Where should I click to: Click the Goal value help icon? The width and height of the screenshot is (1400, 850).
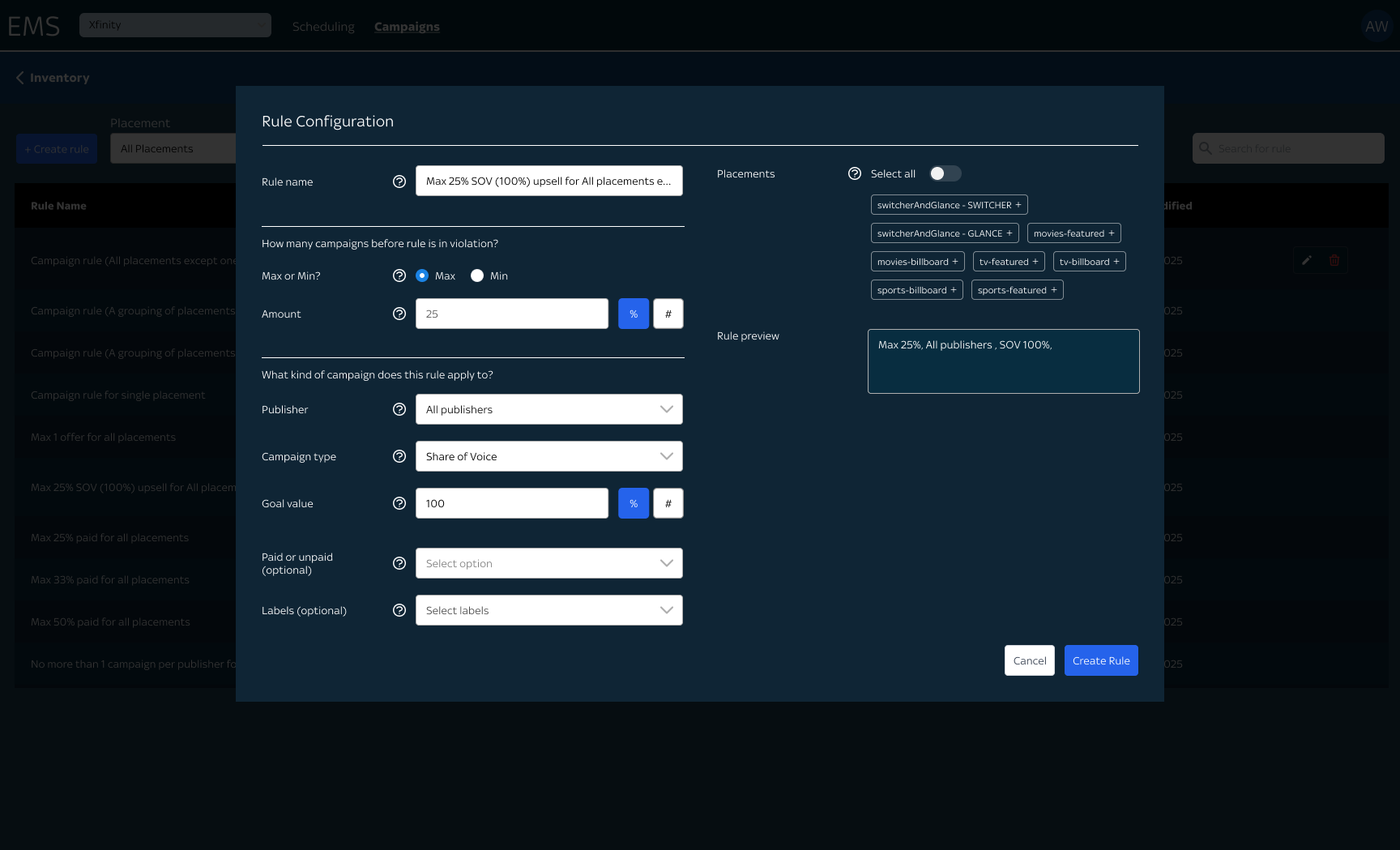coord(399,503)
